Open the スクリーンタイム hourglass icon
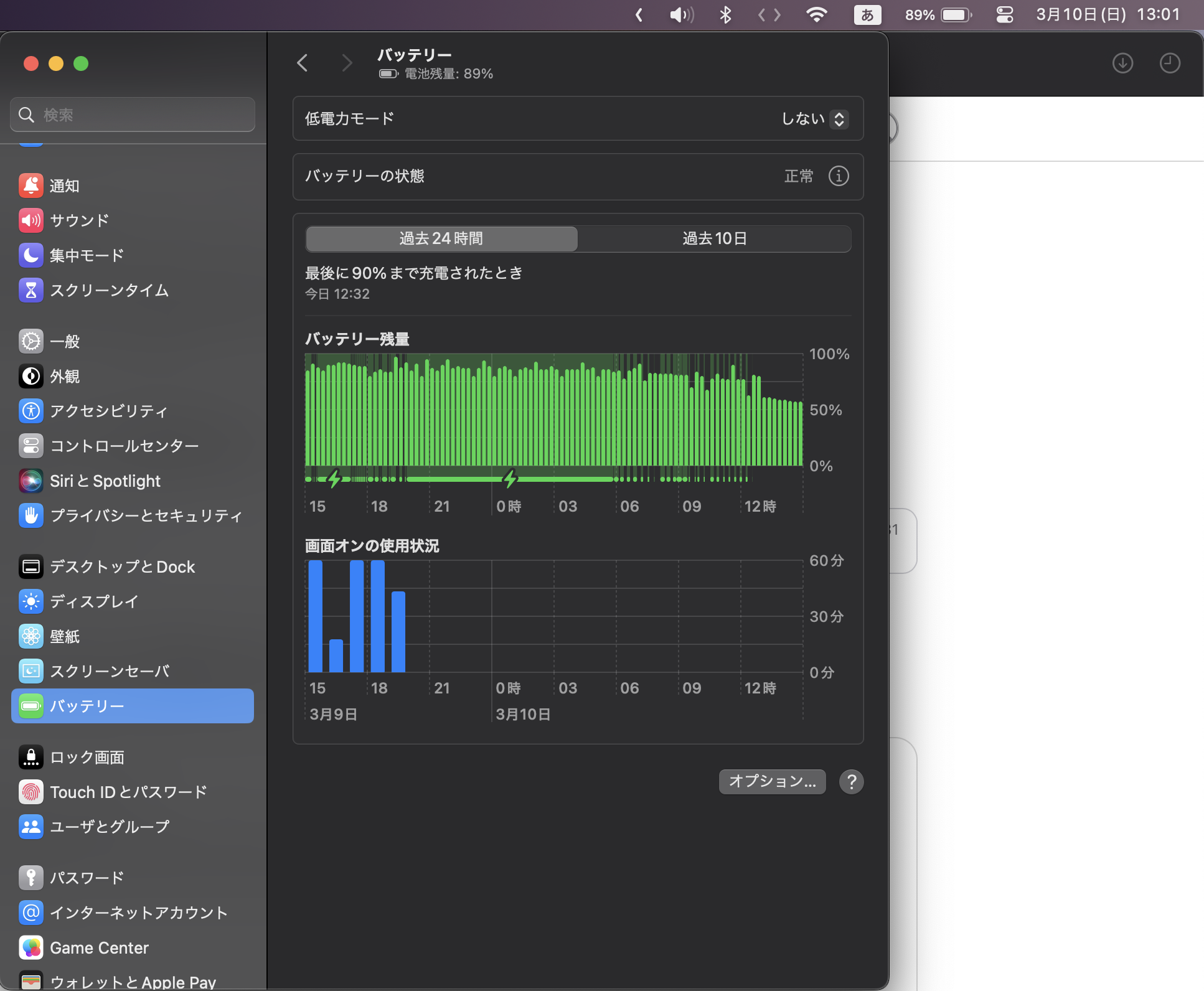Image resolution: width=1204 pixels, height=991 pixels. pyautogui.click(x=31, y=290)
